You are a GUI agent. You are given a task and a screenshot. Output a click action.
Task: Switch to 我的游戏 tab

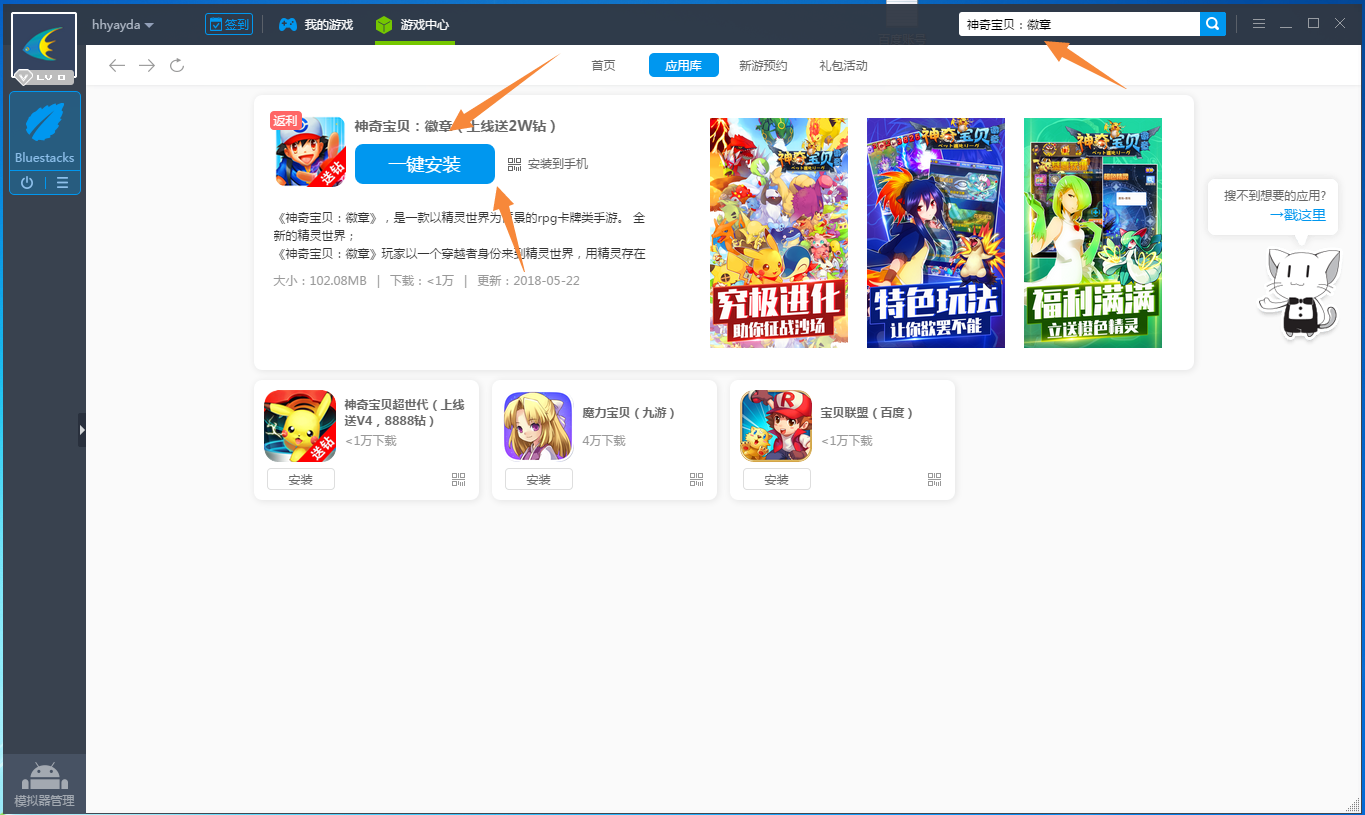click(x=316, y=24)
